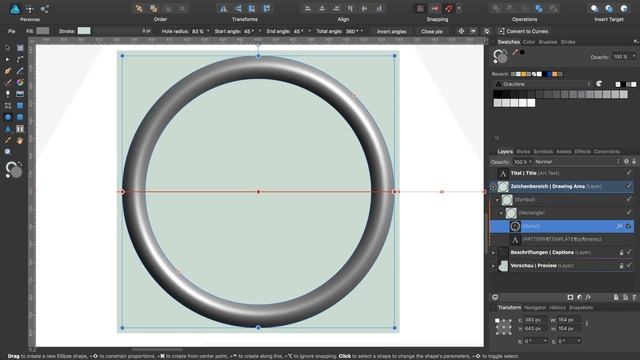The width and height of the screenshot is (640, 360).
Task: Click the Align Bottom icon in Align group
Action: pos(379,9)
